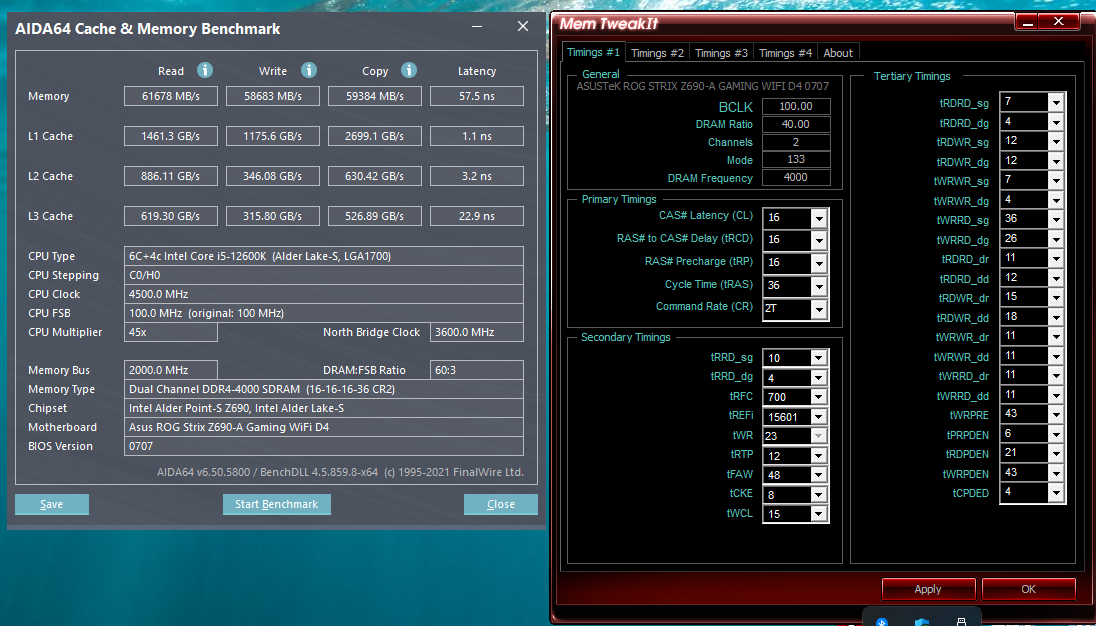Open the tRDRD_sg dropdown
Screen dimensions: 1096x626
1055,102
